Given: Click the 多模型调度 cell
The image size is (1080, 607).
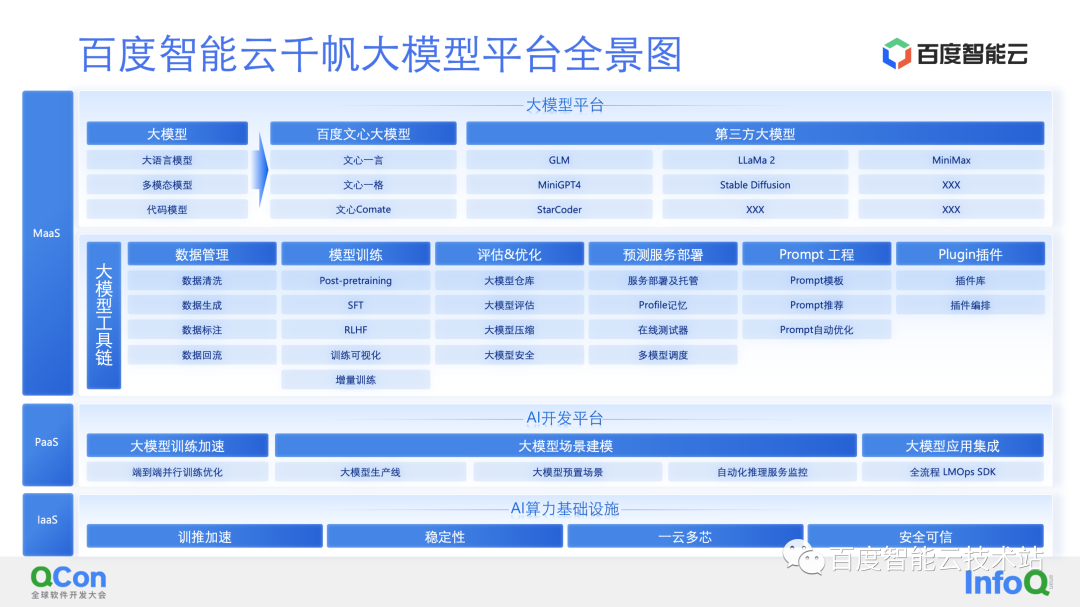Looking at the screenshot, I should (x=663, y=355).
